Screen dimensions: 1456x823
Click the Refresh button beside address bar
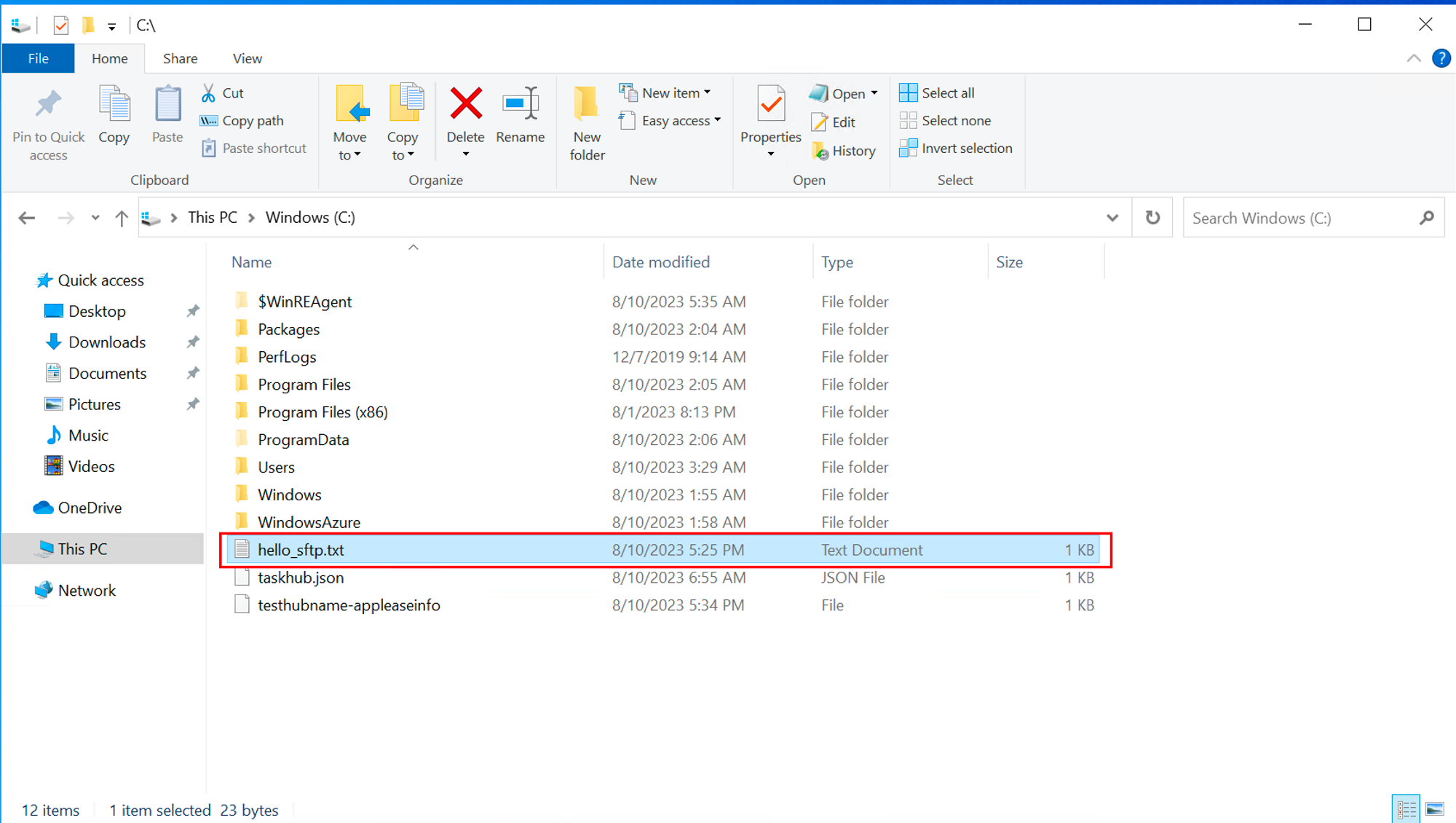1152,218
